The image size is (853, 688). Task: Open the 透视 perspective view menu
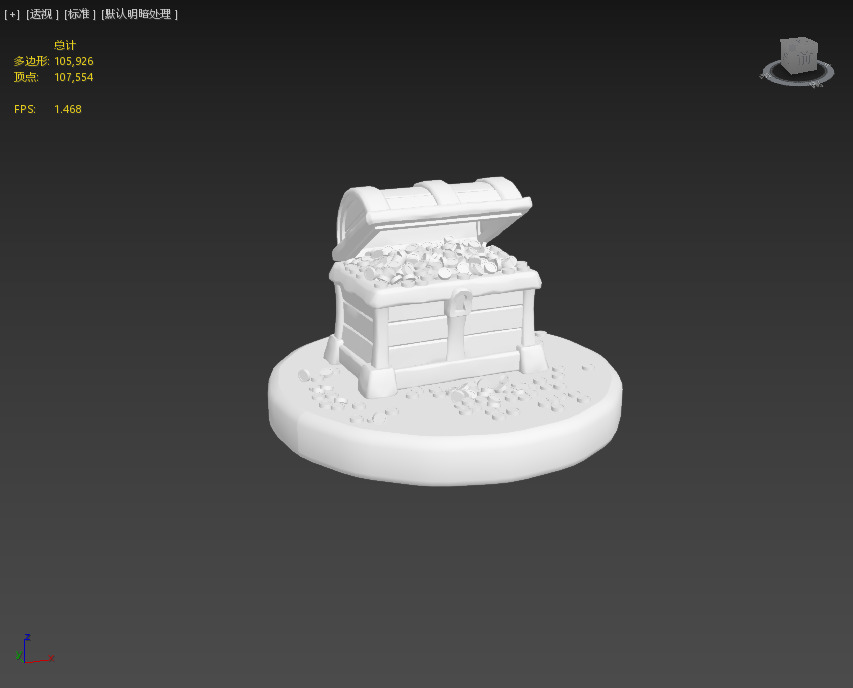pos(42,14)
